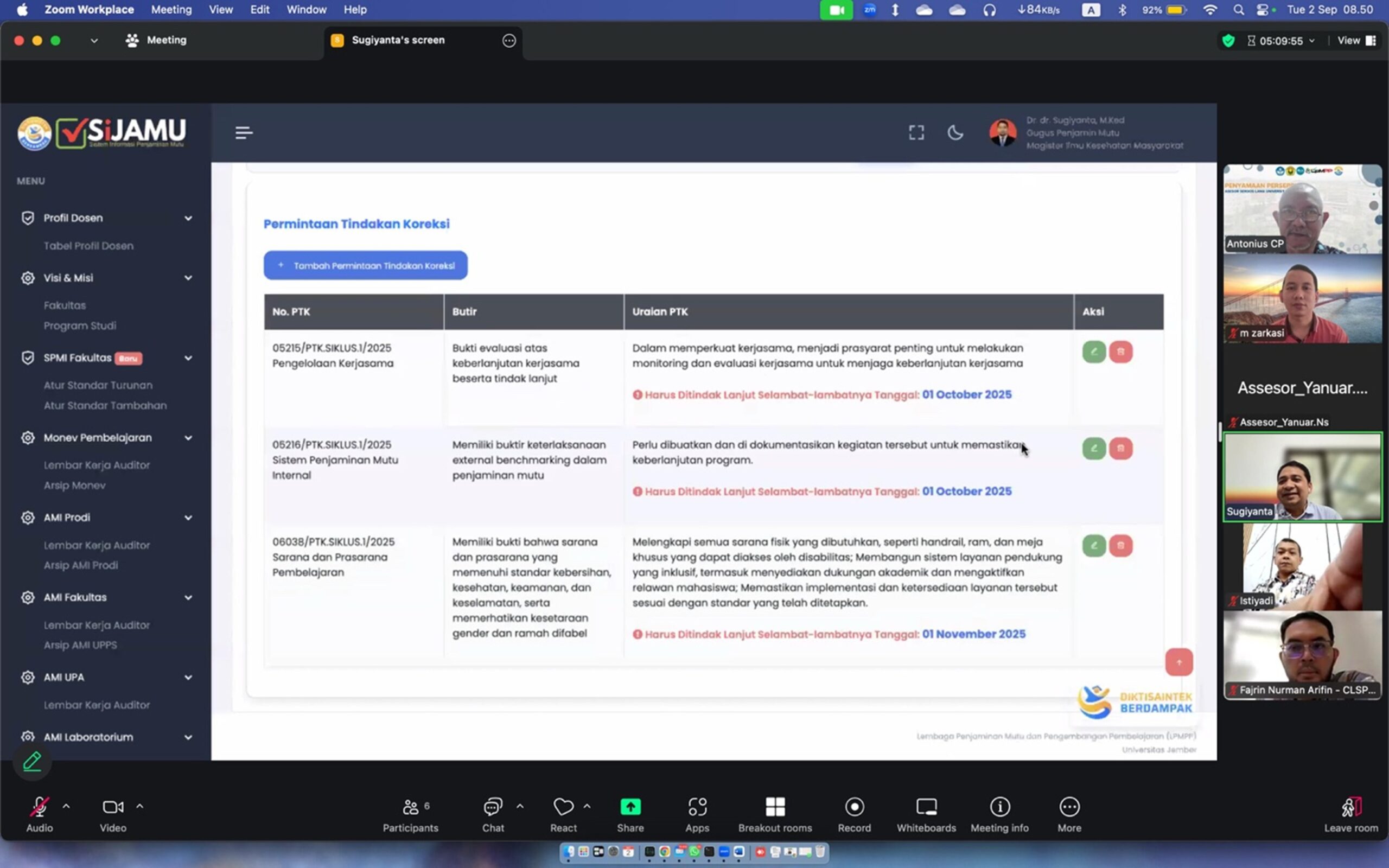Unmute the Audio microphone
The height and width of the screenshot is (868, 1389).
[39, 807]
